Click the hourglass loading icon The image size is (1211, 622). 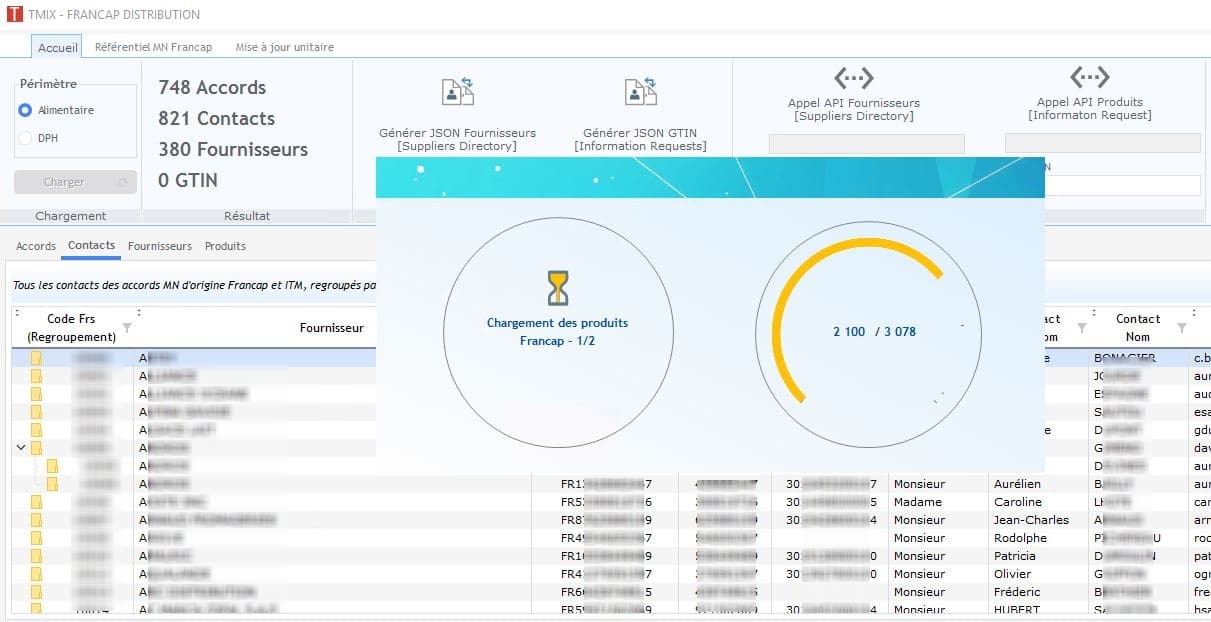click(x=557, y=288)
